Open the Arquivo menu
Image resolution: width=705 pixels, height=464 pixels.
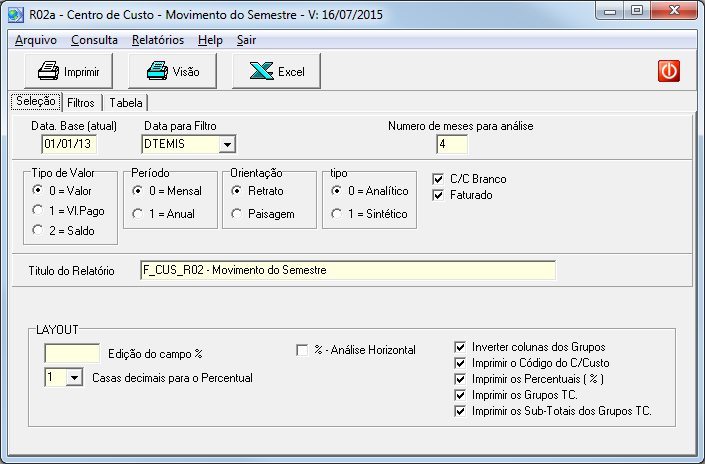click(x=36, y=40)
